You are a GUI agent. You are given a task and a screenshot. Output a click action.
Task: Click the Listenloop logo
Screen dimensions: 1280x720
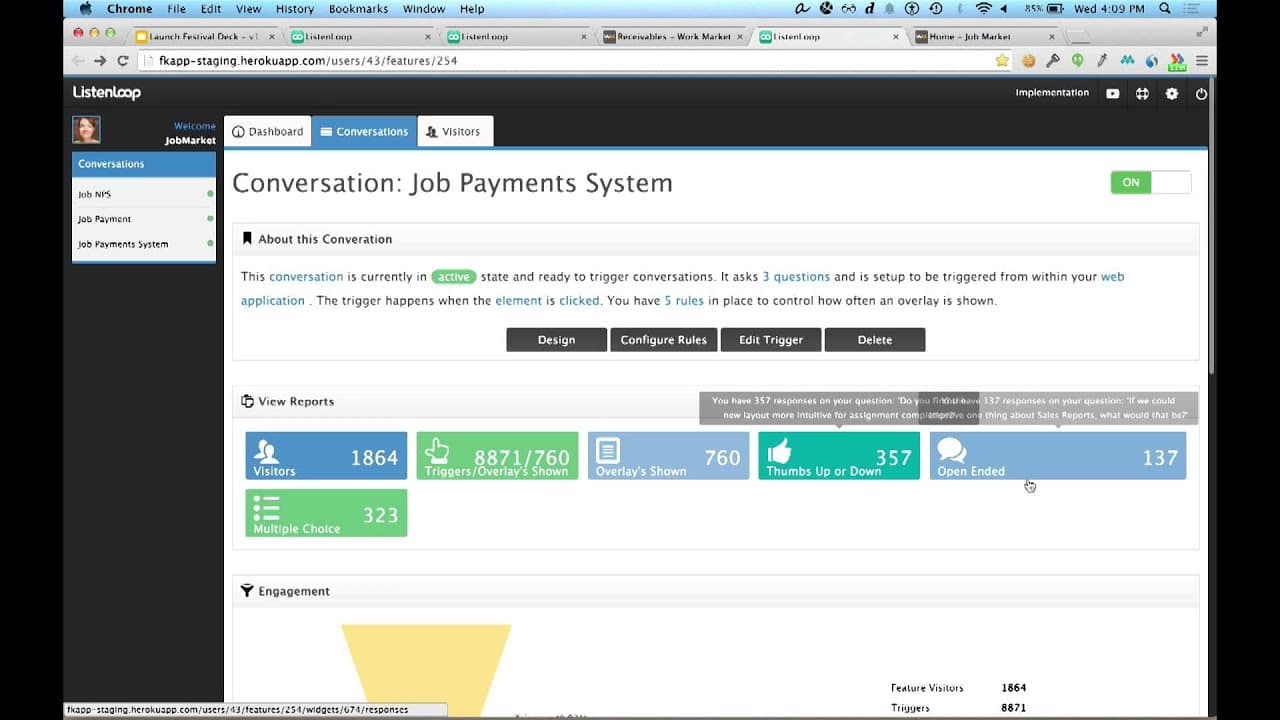point(107,92)
